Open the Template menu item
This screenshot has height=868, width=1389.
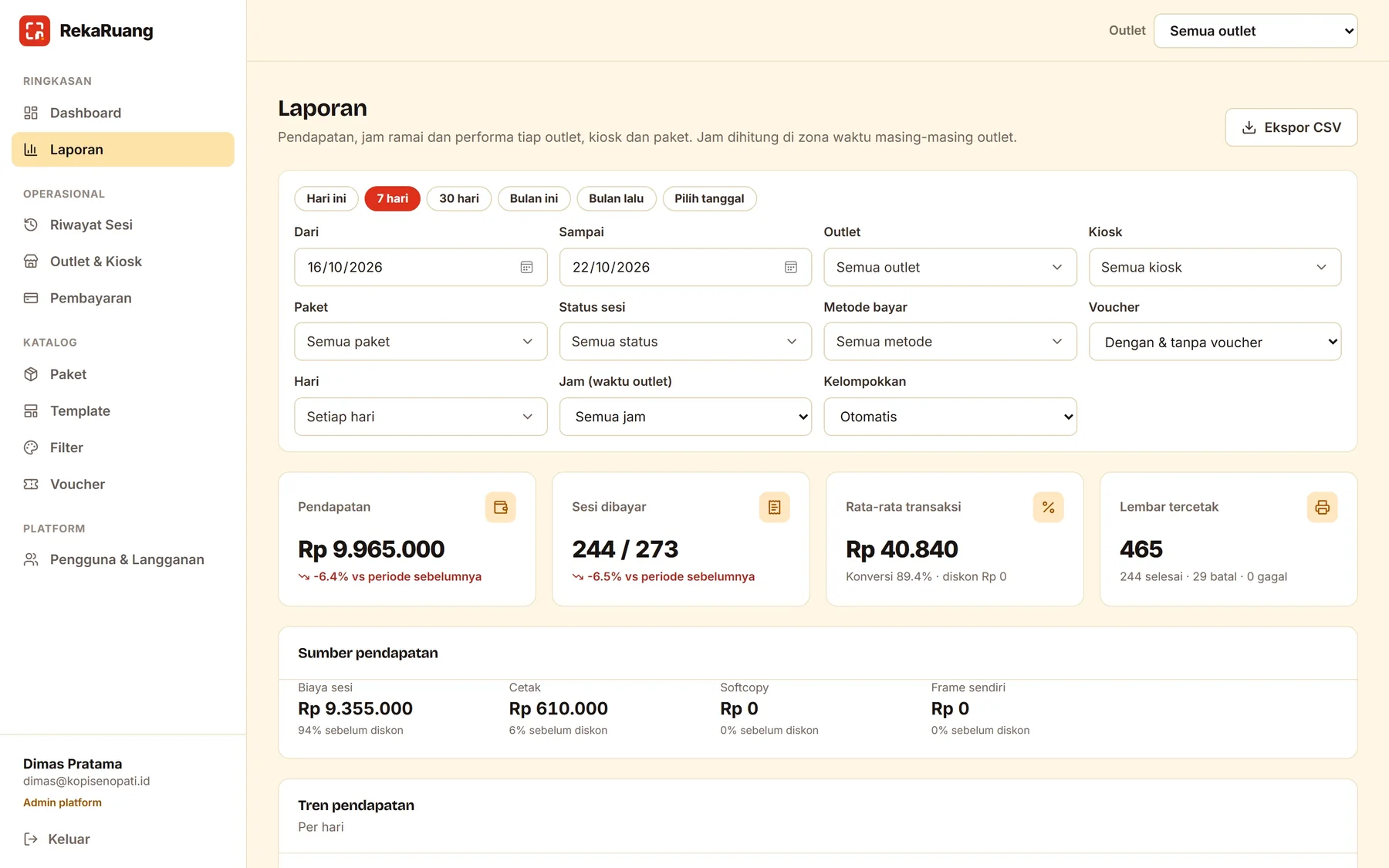(x=123, y=411)
